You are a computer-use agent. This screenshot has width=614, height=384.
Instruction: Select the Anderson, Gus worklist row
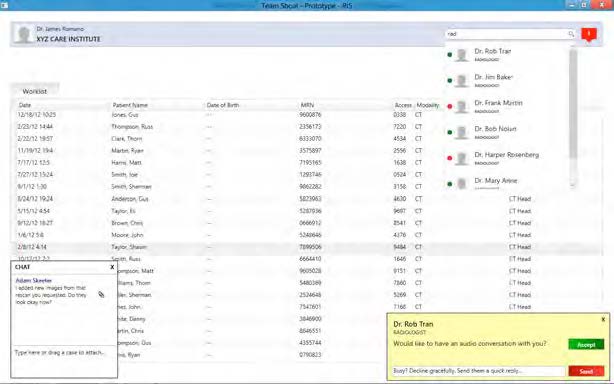click(307, 199)
